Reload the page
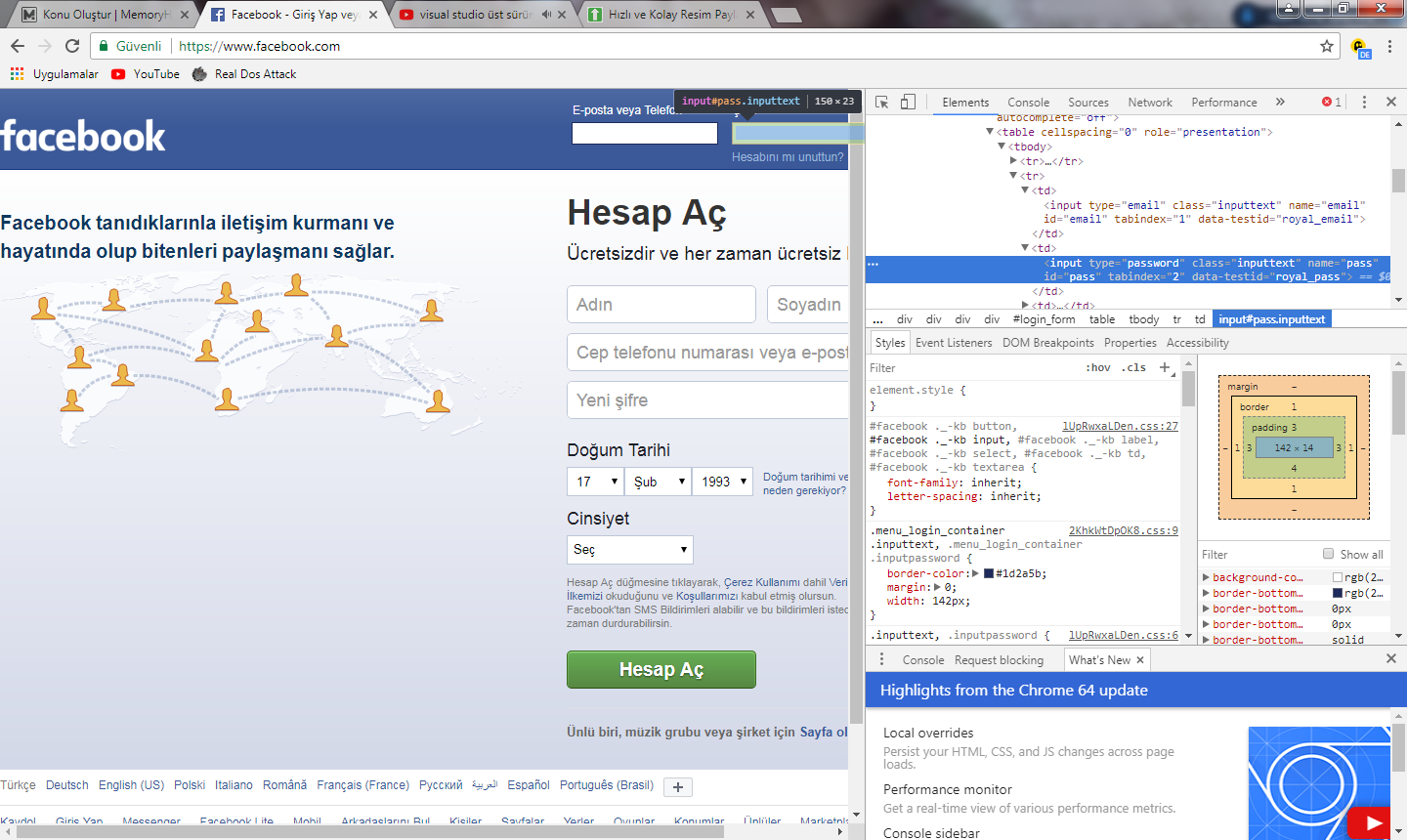 (72, 46)
